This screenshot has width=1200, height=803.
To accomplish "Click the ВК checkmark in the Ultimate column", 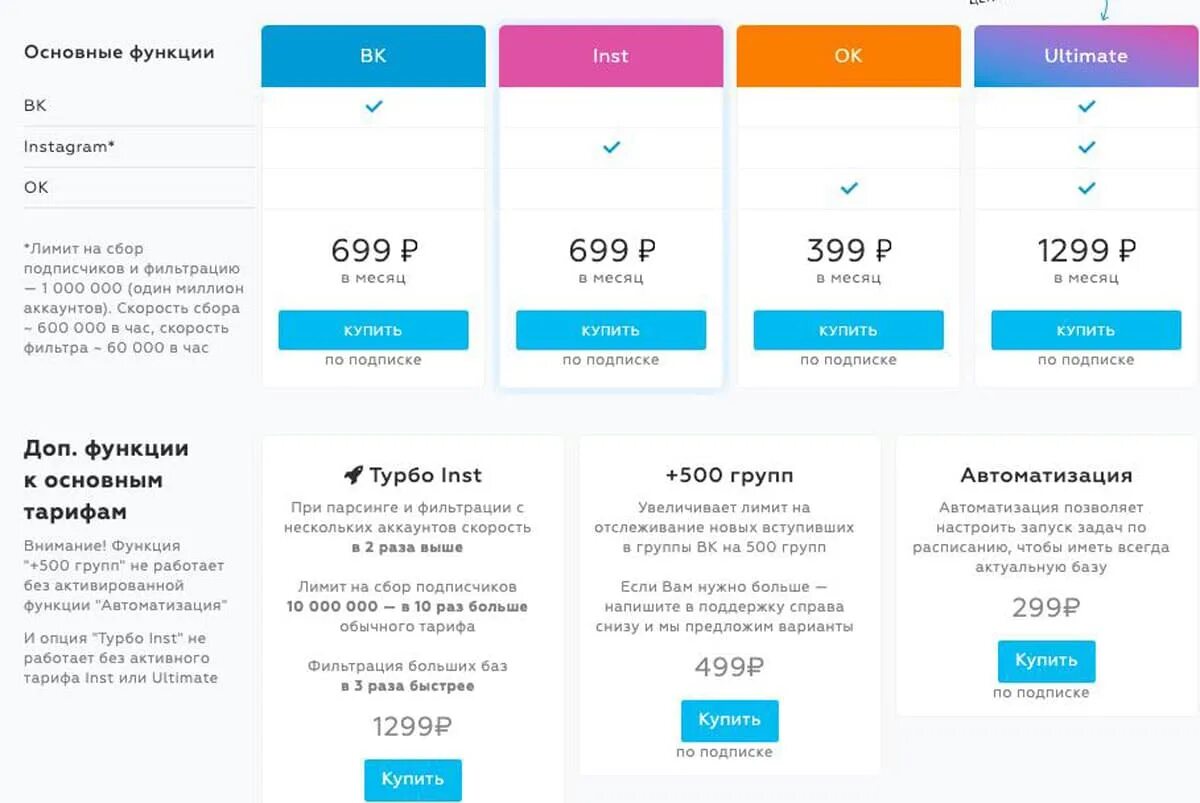I will click(x=1087, y=106).
